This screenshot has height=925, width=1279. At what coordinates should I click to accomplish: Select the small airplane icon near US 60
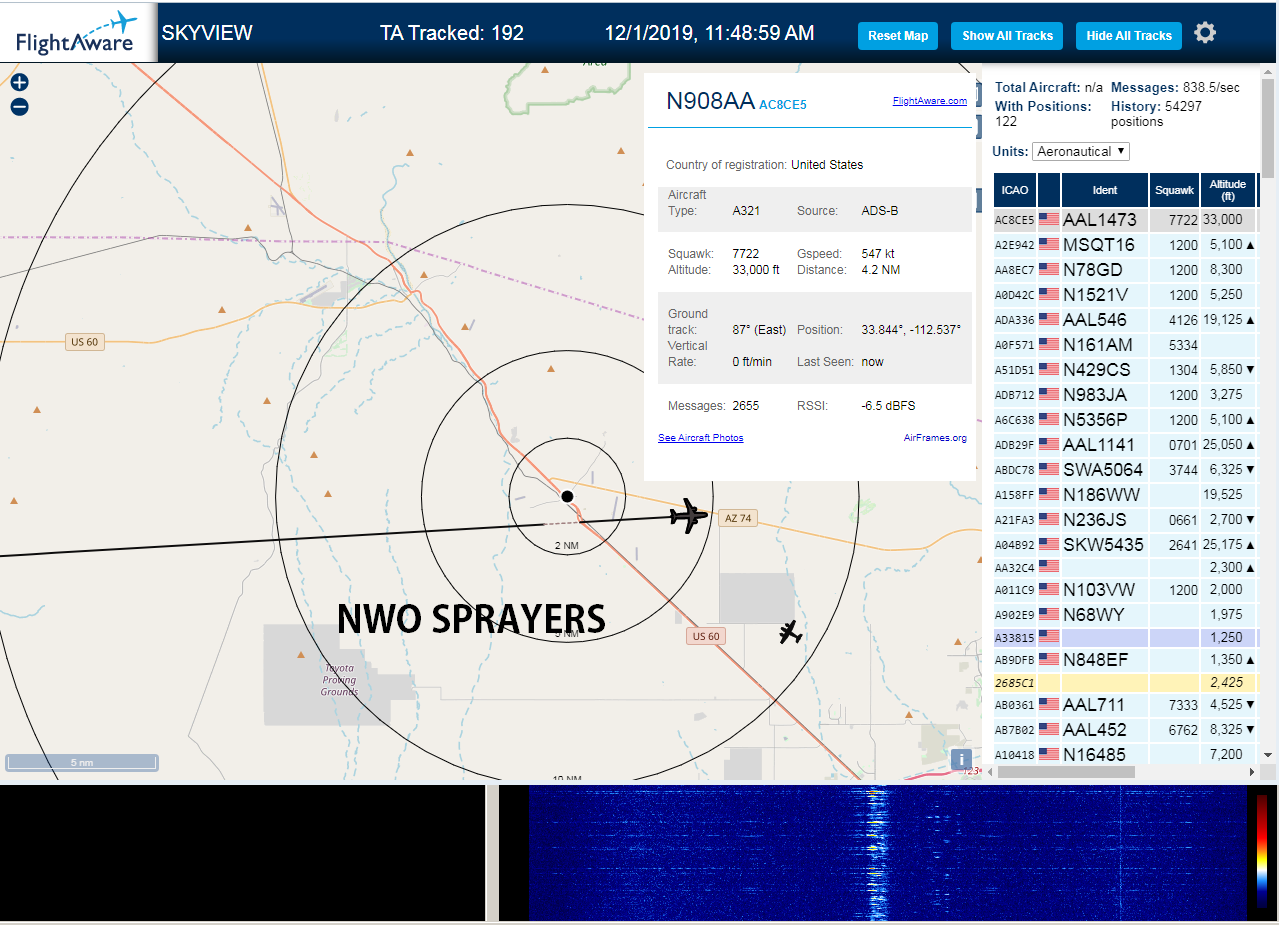[790, 632]
